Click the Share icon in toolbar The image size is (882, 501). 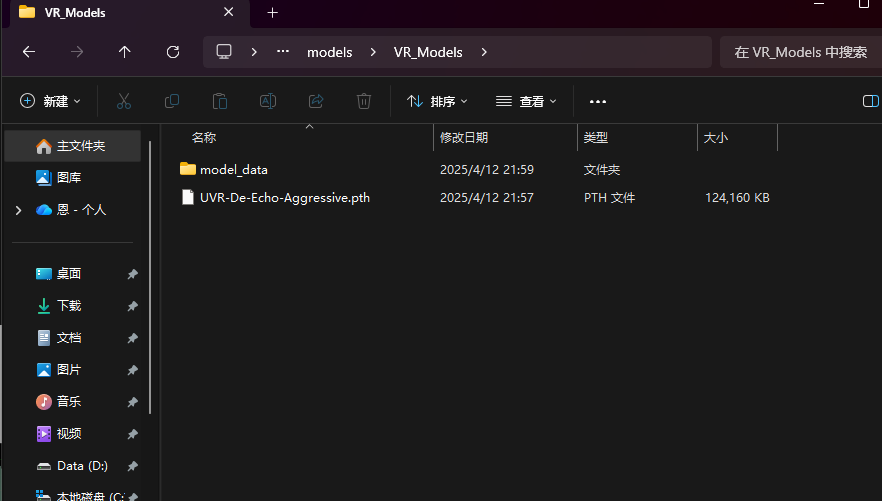(x=316, y=101)
